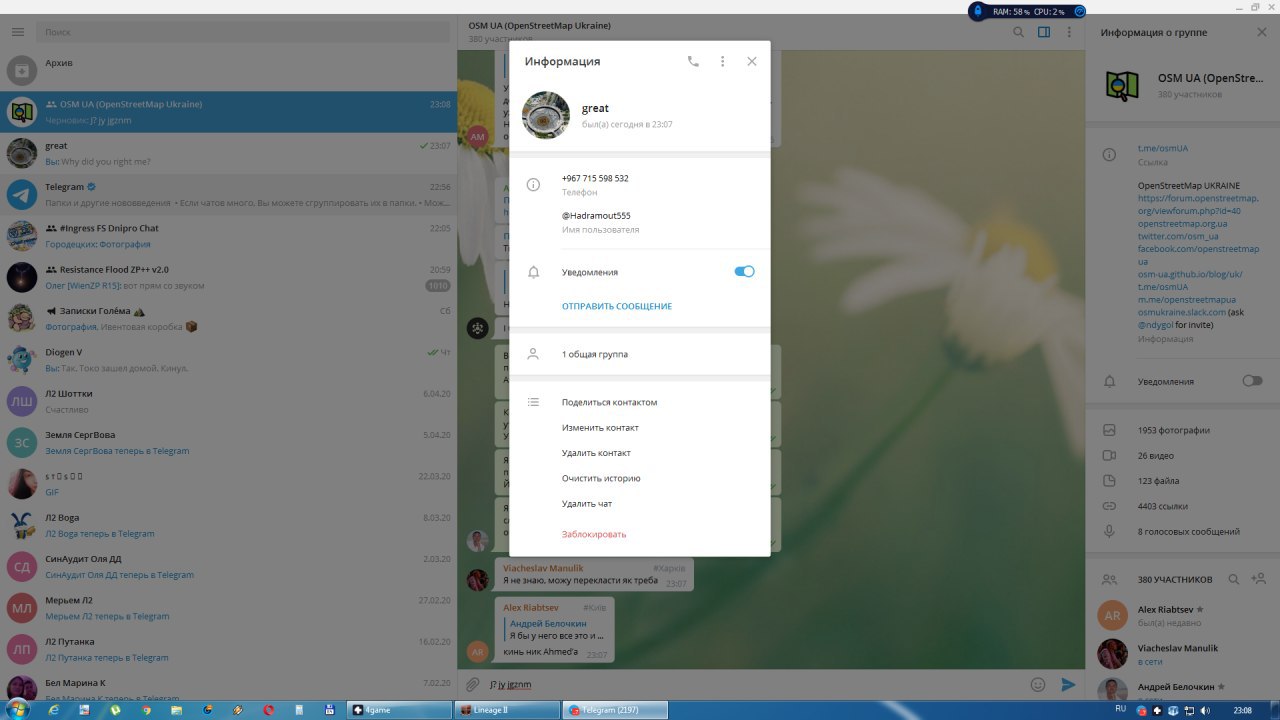The width and height of the screenshot is (1280, 720).
Task: Click RU language indicator in tray
Action: (x=1121, y=709)
